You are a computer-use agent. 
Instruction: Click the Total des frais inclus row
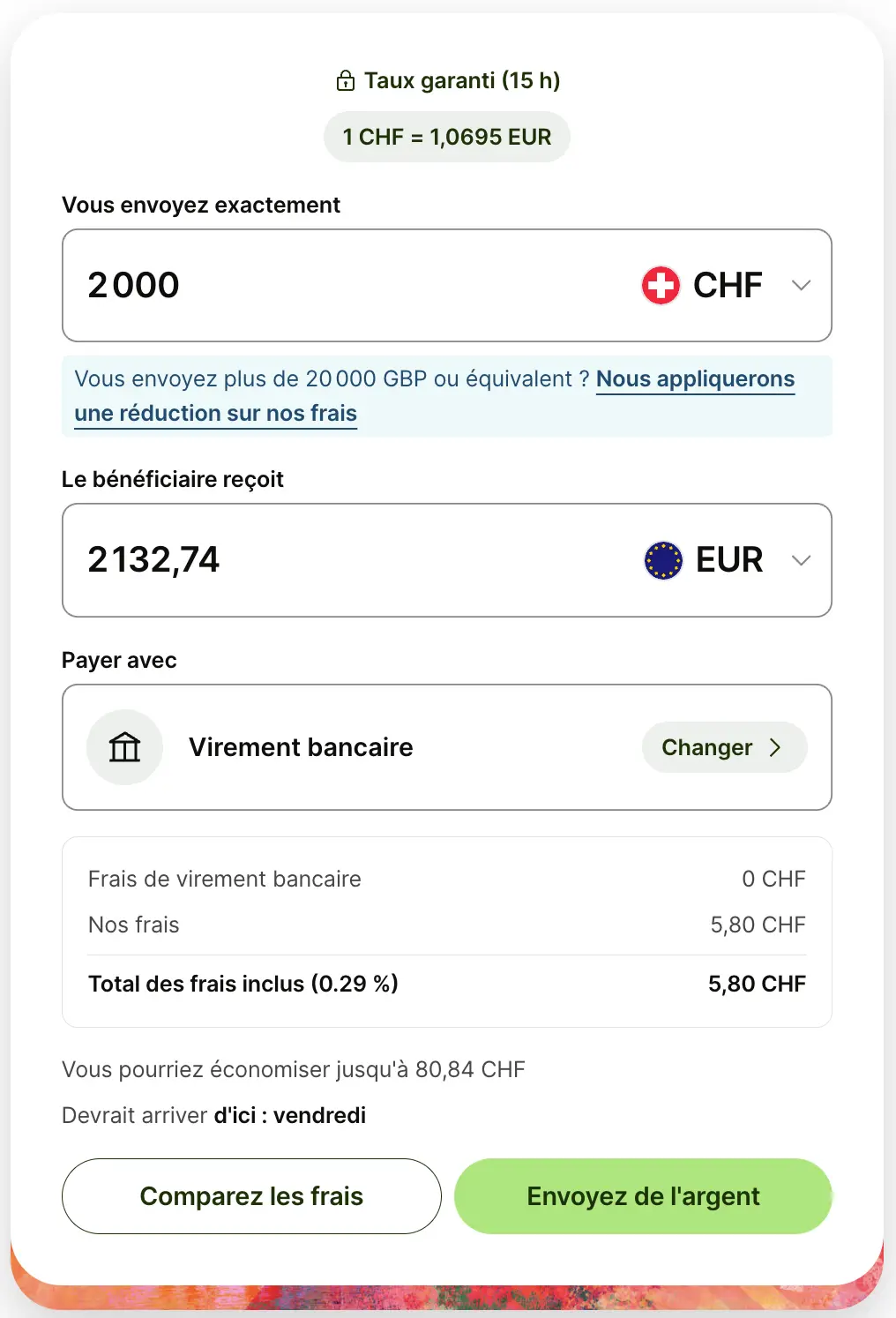(446, 984)
